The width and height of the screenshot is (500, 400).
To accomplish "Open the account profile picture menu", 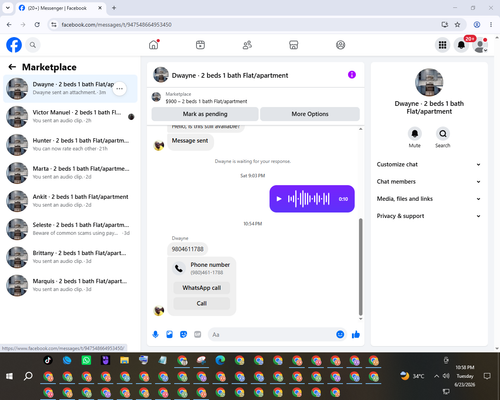I will 480,45.
